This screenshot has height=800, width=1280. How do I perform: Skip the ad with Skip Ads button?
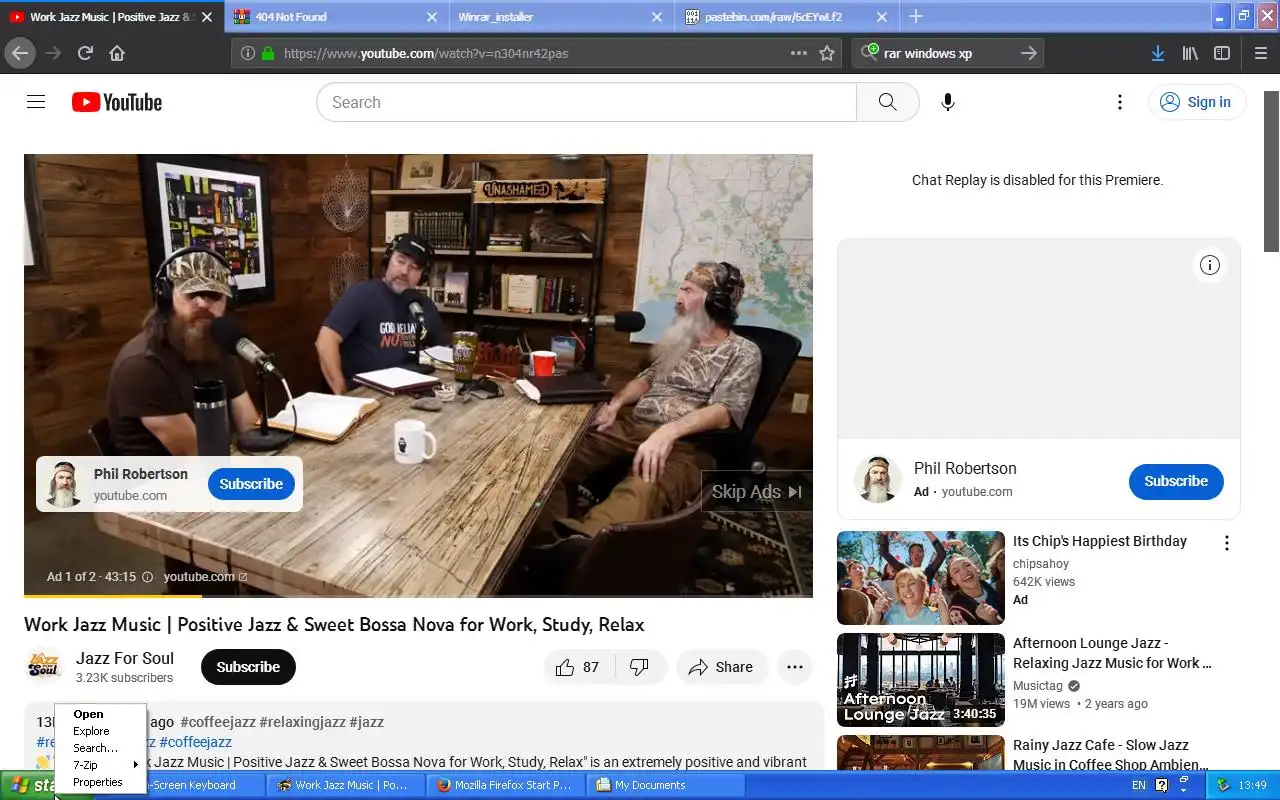click(757, 492)
